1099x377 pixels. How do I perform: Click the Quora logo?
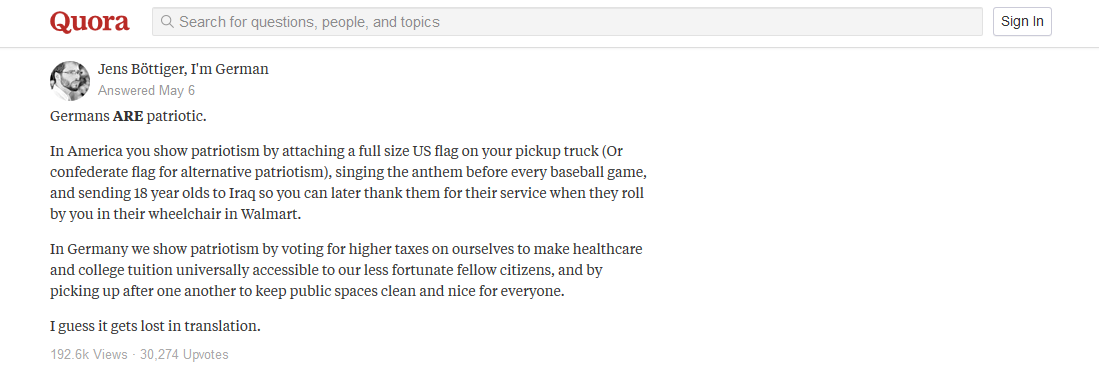[90, 22]
